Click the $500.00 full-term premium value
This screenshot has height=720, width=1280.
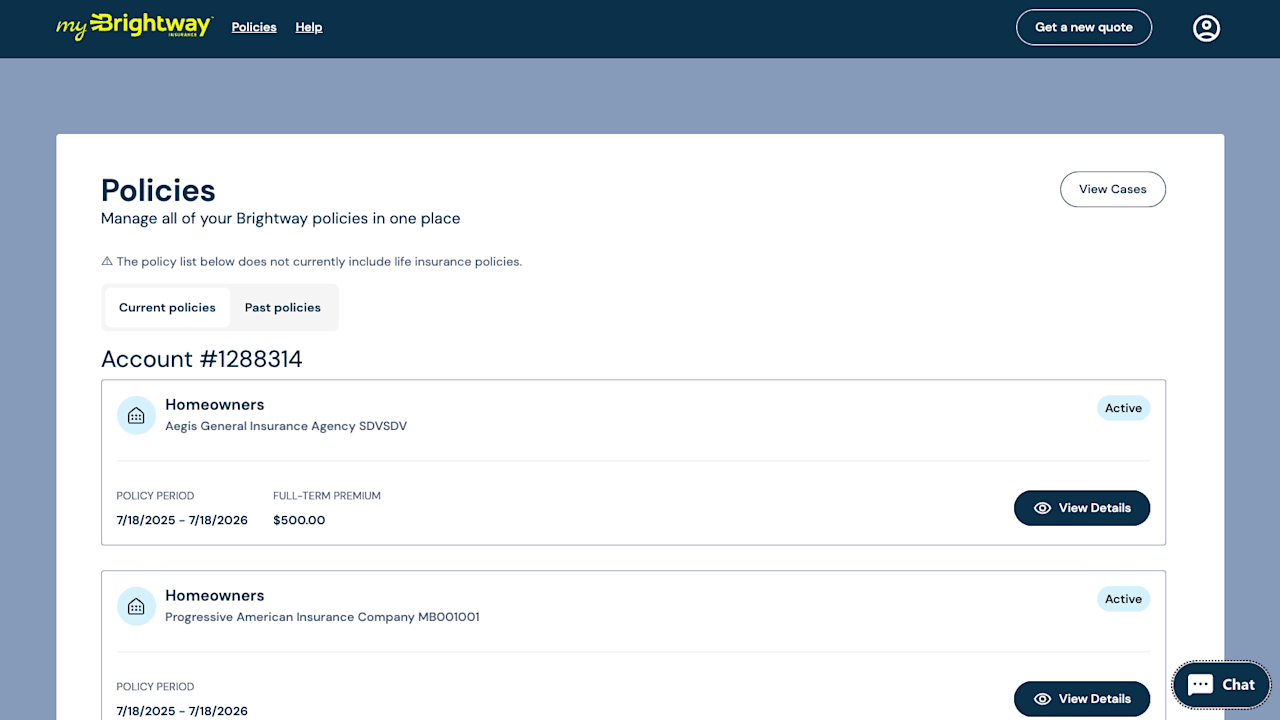point(299,520)
